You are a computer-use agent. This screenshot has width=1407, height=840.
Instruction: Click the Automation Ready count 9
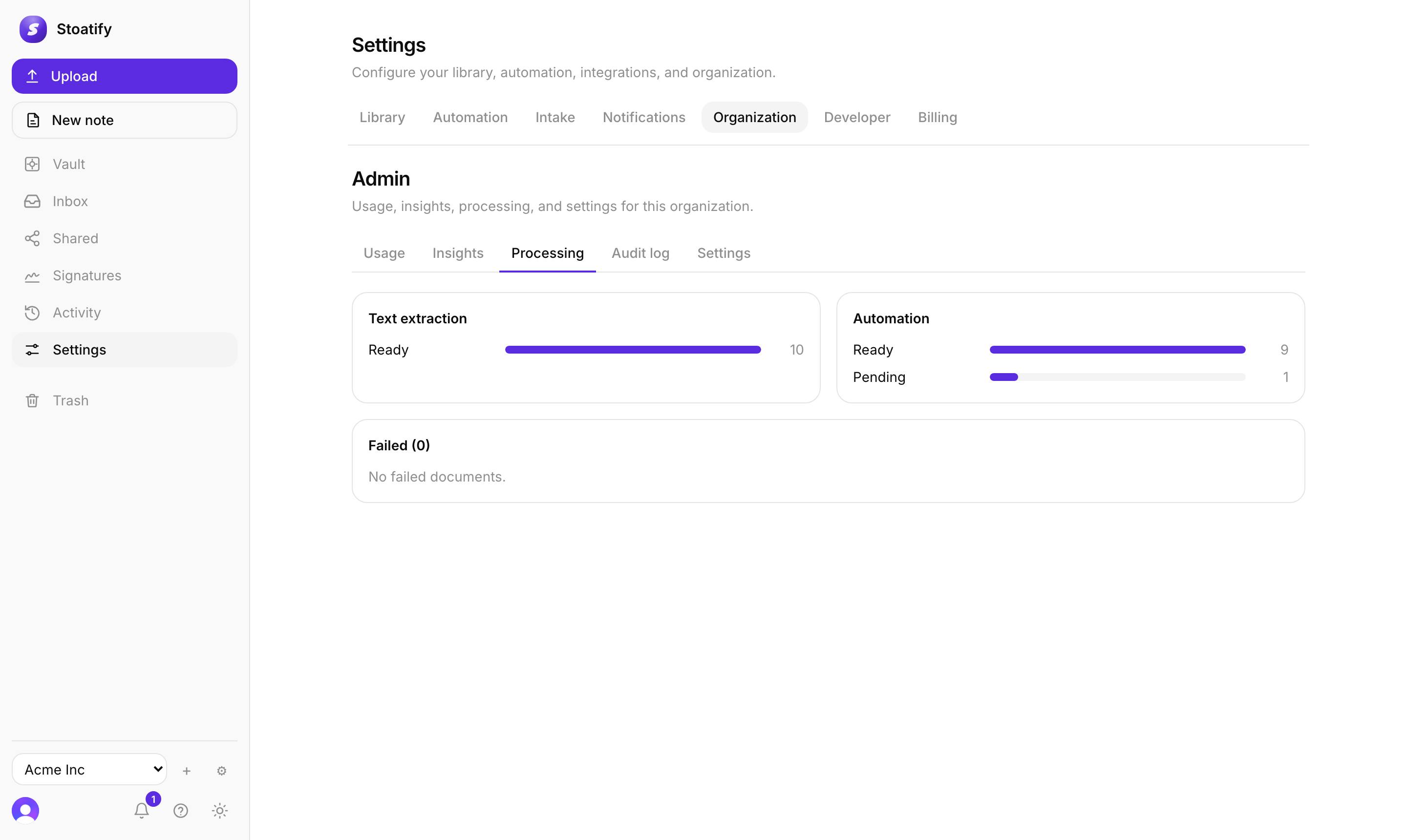click(x=1284, y=350)
